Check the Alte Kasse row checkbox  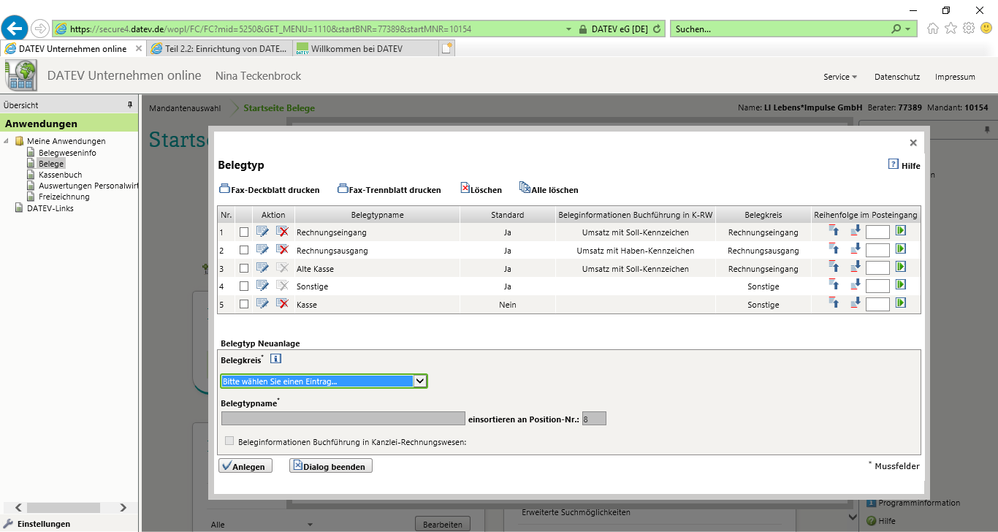pos(244,269)
